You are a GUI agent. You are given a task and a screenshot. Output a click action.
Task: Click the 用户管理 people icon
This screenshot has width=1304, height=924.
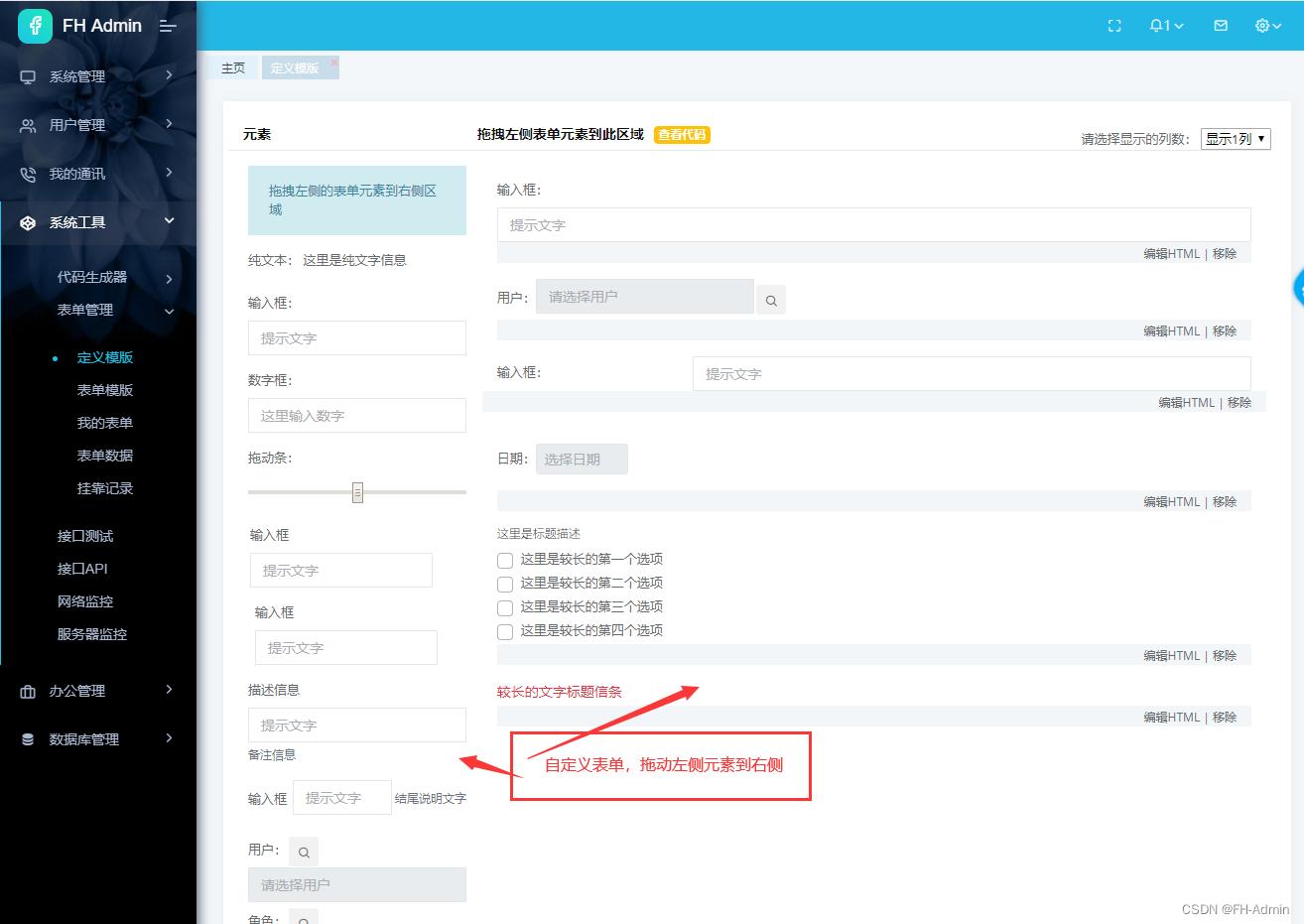click(x=28, y=126)
